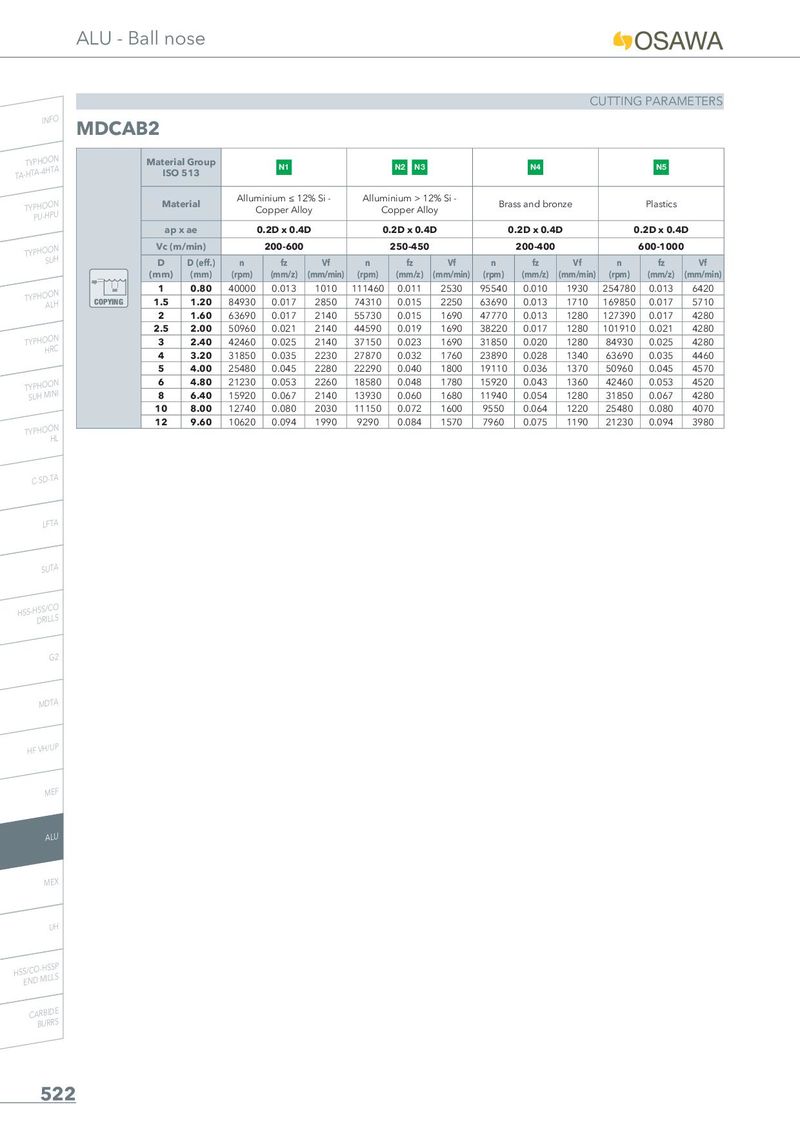Select the Vc range '600-1000'
The height and width of the screenshot is (1132, 800).
coord(661,246)
